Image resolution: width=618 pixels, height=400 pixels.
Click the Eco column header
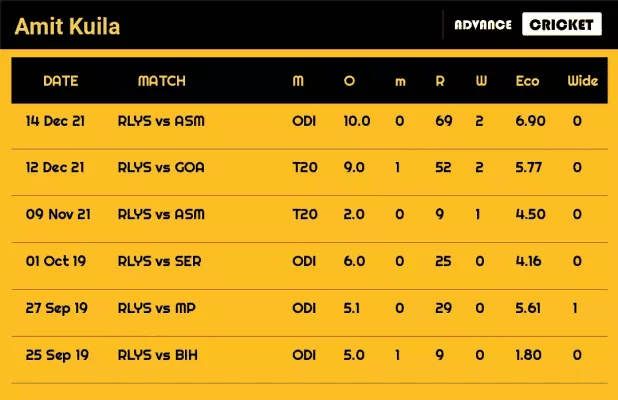point(528,81)
